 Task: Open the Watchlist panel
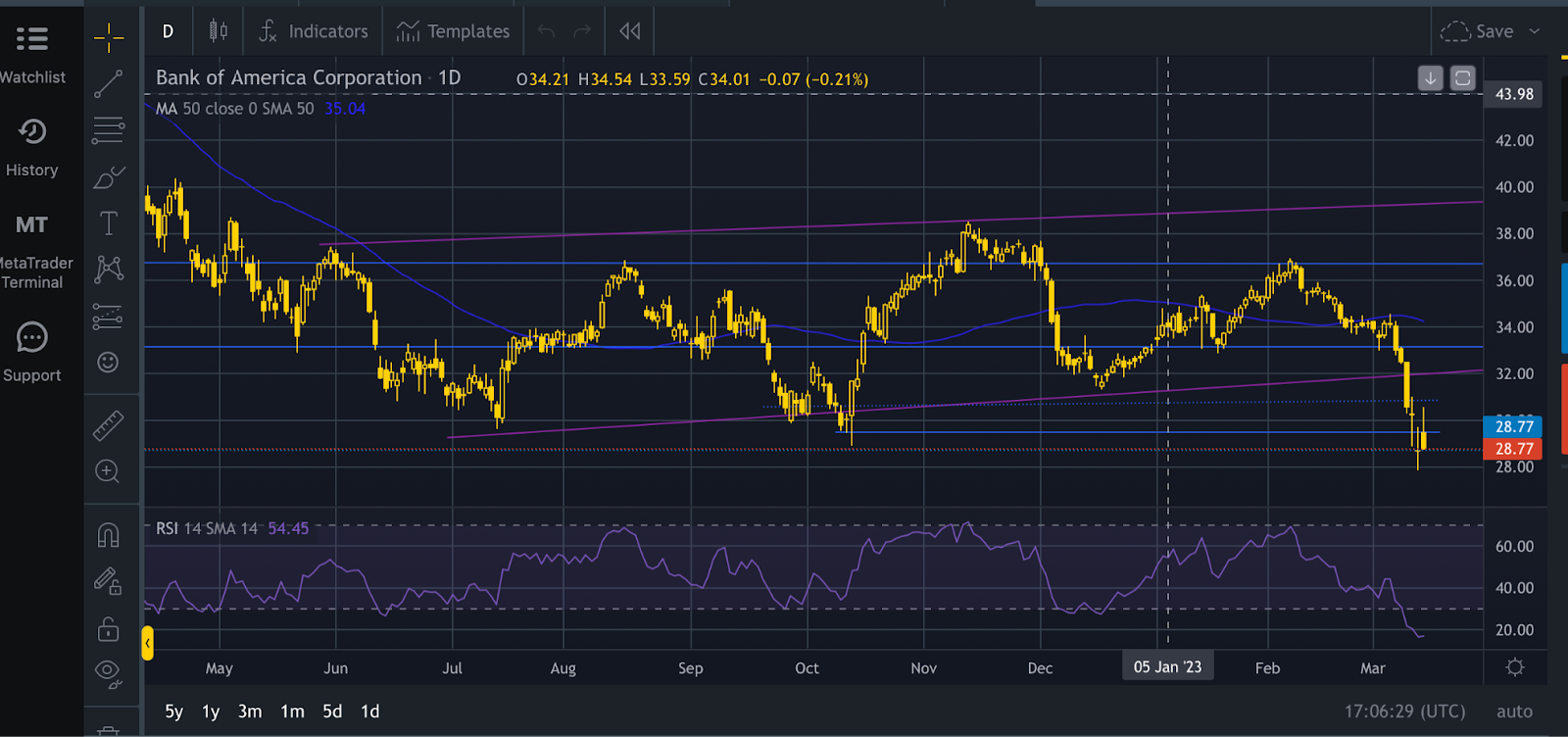[x=32, y=55]
